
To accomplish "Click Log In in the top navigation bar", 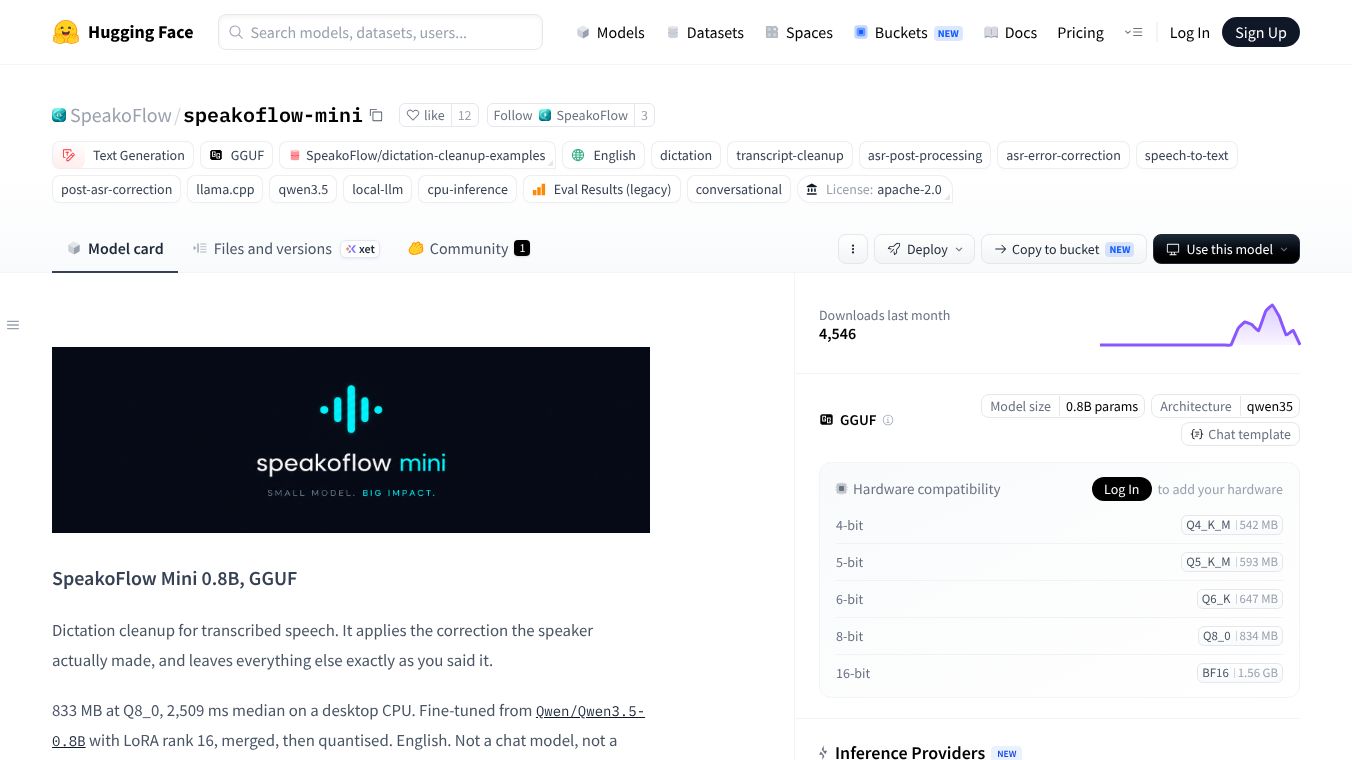I will point(1189,32).
